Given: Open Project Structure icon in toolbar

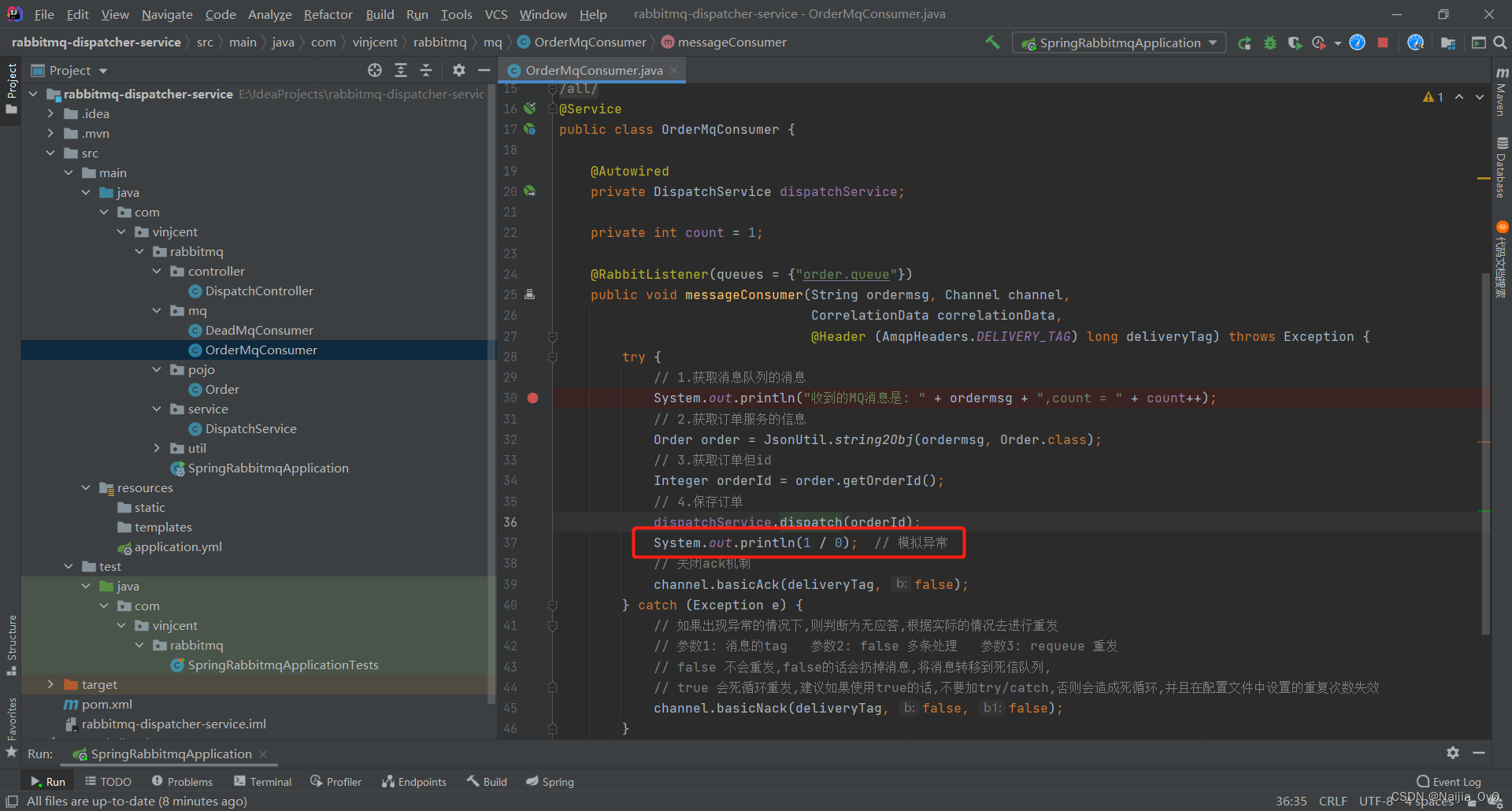Looking at the screenshot, I should [1448, 43].
